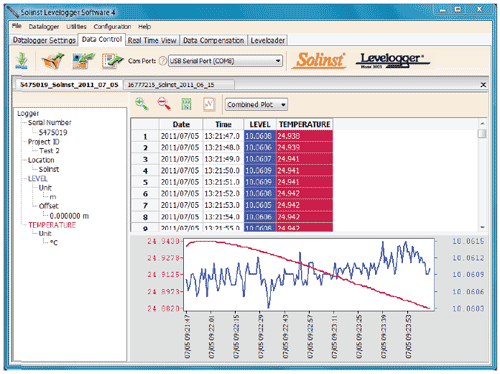Select the TEMPERATURE node in logger tree

[x=52, y=225]
